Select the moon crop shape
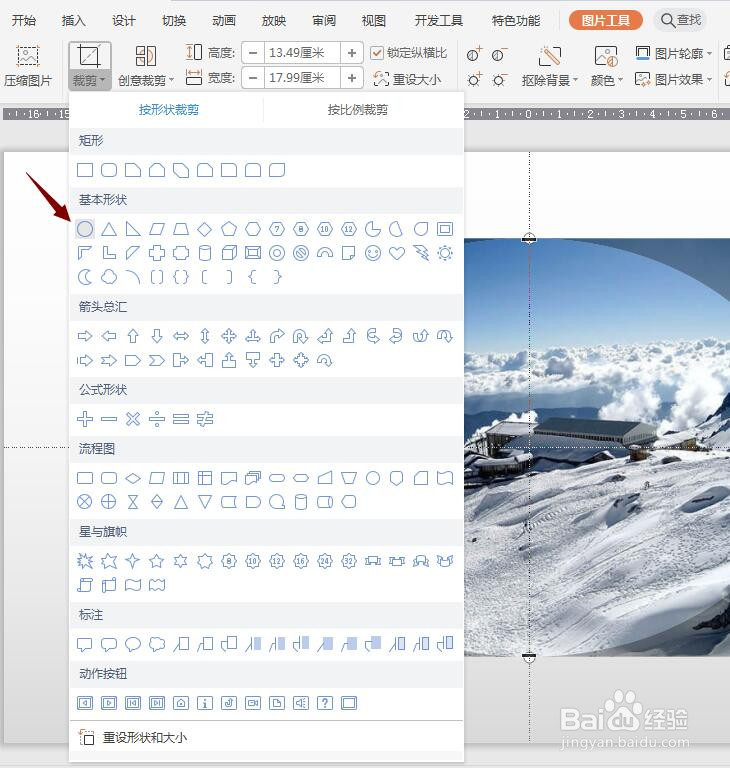The height and width of the screenshot is (768, 730). [x=85, y=277]
